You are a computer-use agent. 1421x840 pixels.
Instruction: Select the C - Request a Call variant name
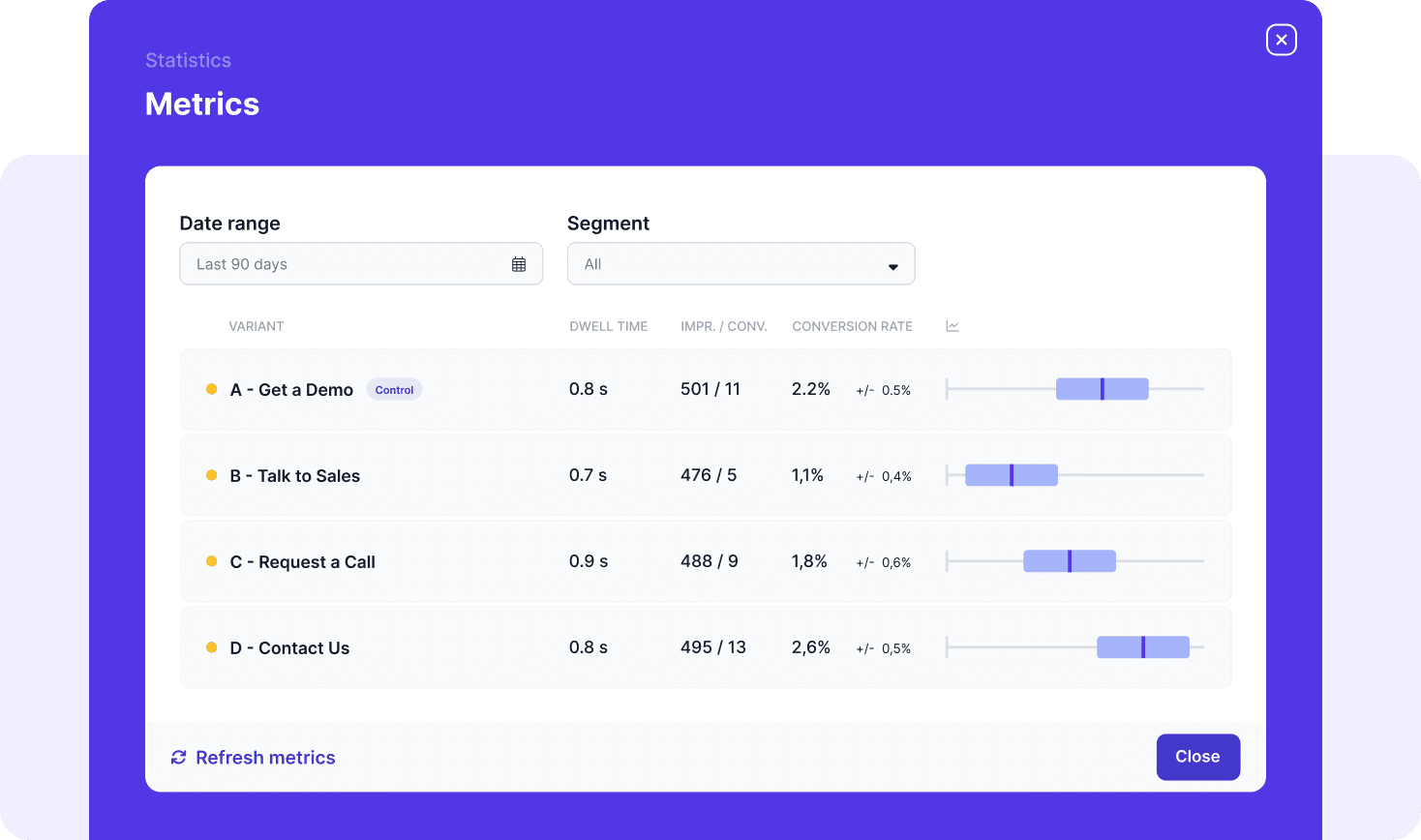coord(303,562)
